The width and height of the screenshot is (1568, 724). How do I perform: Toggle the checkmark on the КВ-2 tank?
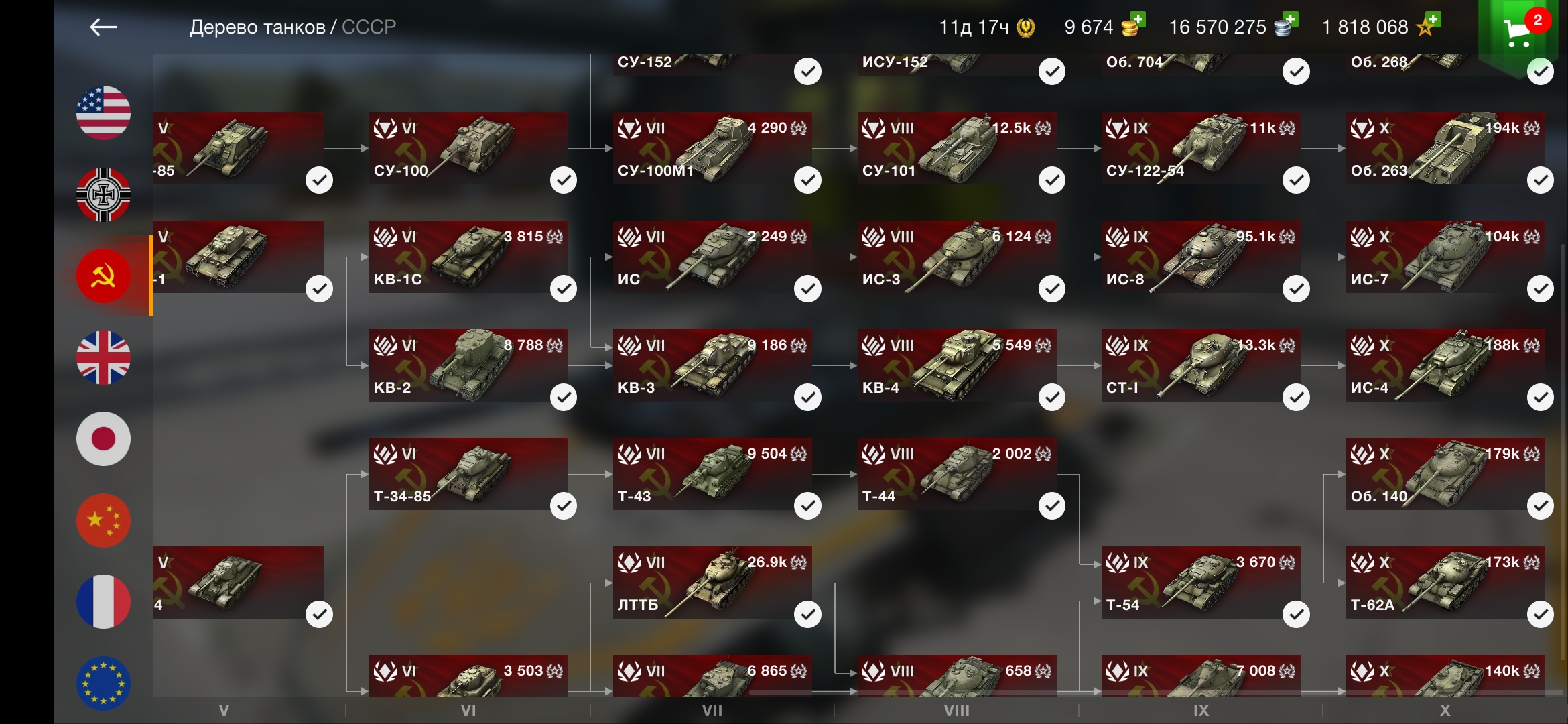563,397
